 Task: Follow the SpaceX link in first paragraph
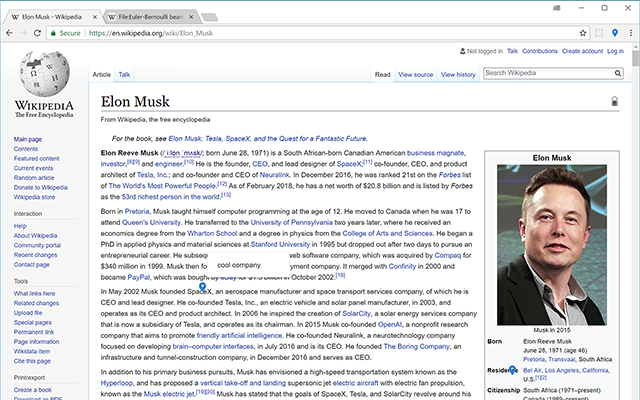click(x=349, y=164)
